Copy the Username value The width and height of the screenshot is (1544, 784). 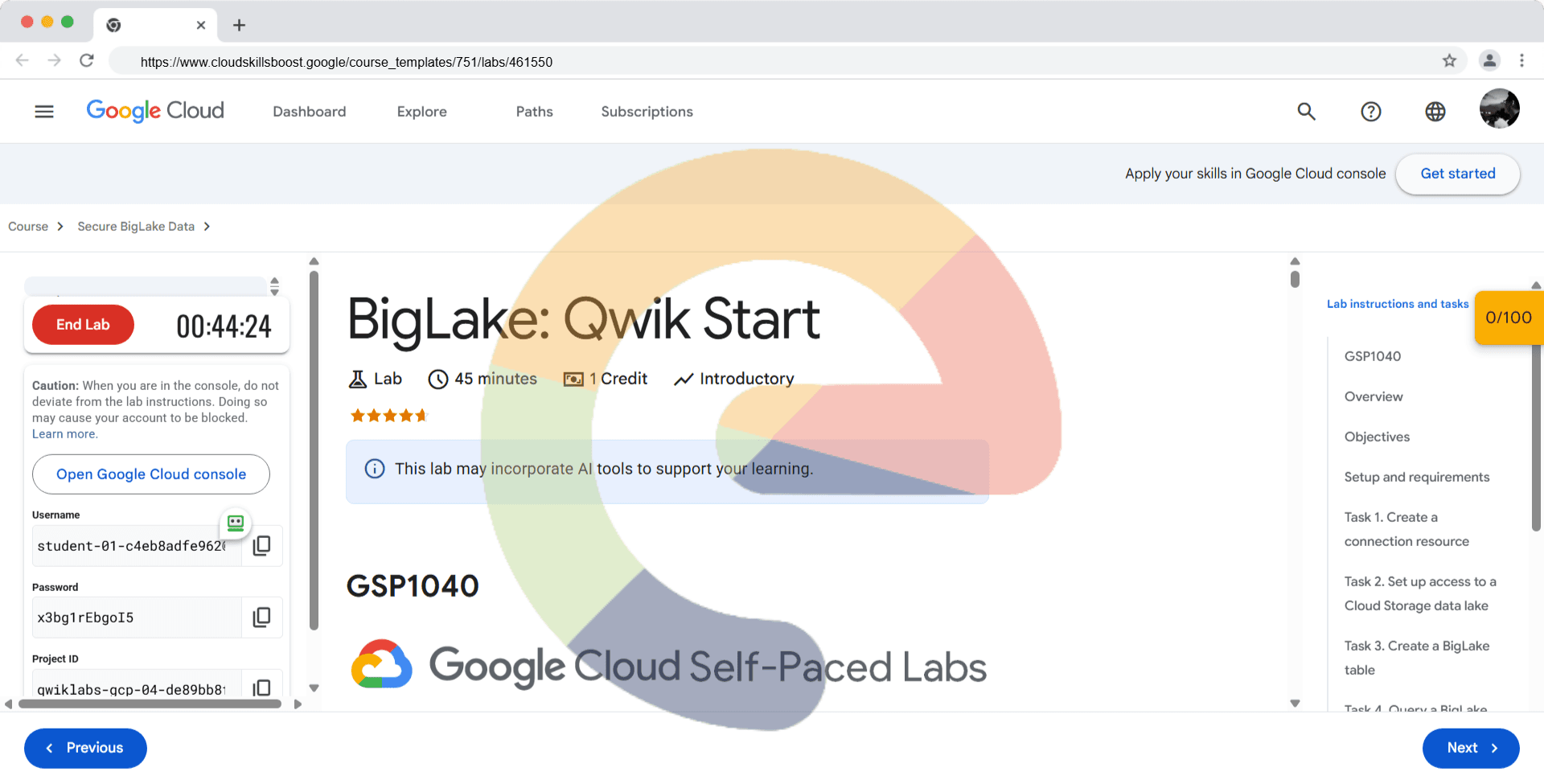(262, 546)
